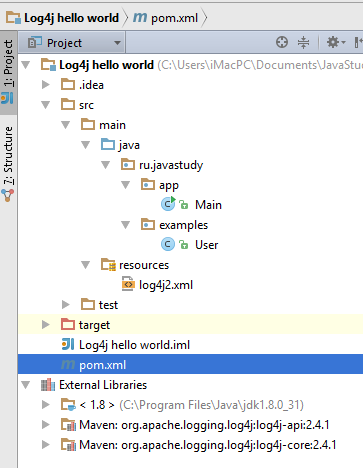Viewport: 363px width, 468px height.
Task: Select the "resources" folder label
Action: (x=144, y=265)
